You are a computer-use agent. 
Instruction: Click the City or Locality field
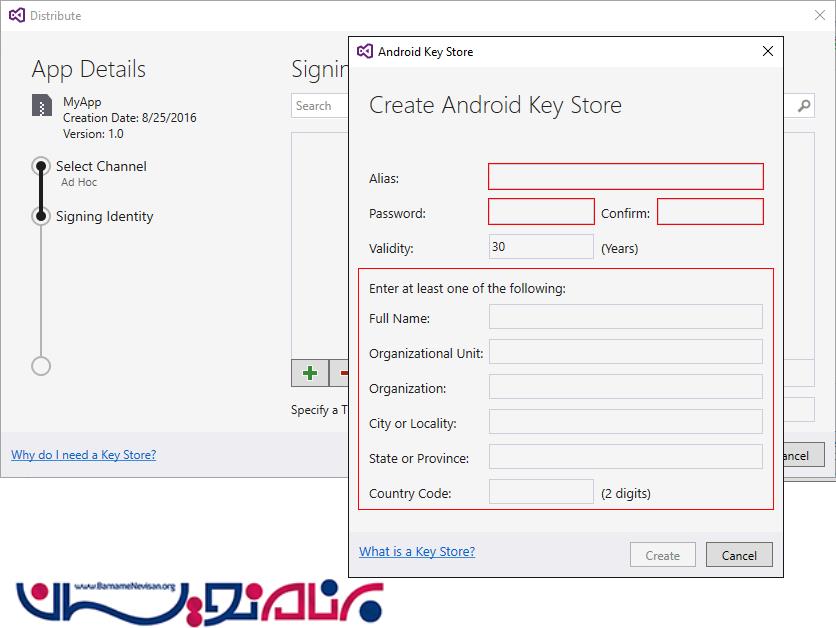tap(625, 422)
